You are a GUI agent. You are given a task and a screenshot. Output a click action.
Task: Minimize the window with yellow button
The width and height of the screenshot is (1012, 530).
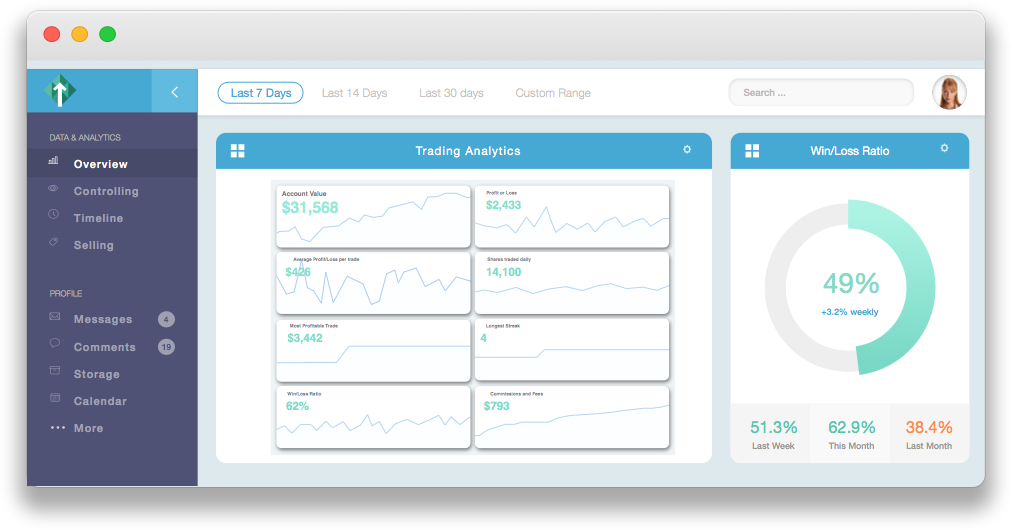click(x=79, y=34)
